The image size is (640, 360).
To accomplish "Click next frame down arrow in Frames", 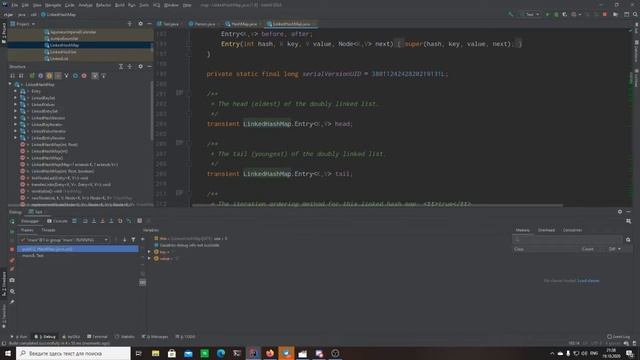I will click(x=124, y=240).
